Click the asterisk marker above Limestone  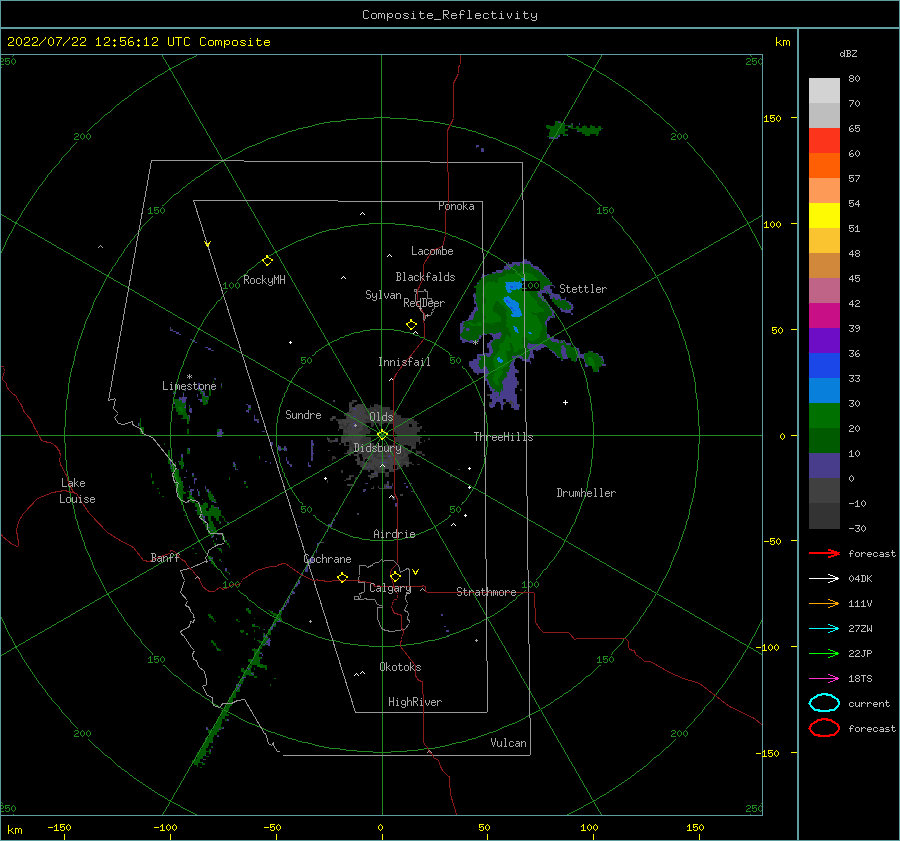point(189,377)
